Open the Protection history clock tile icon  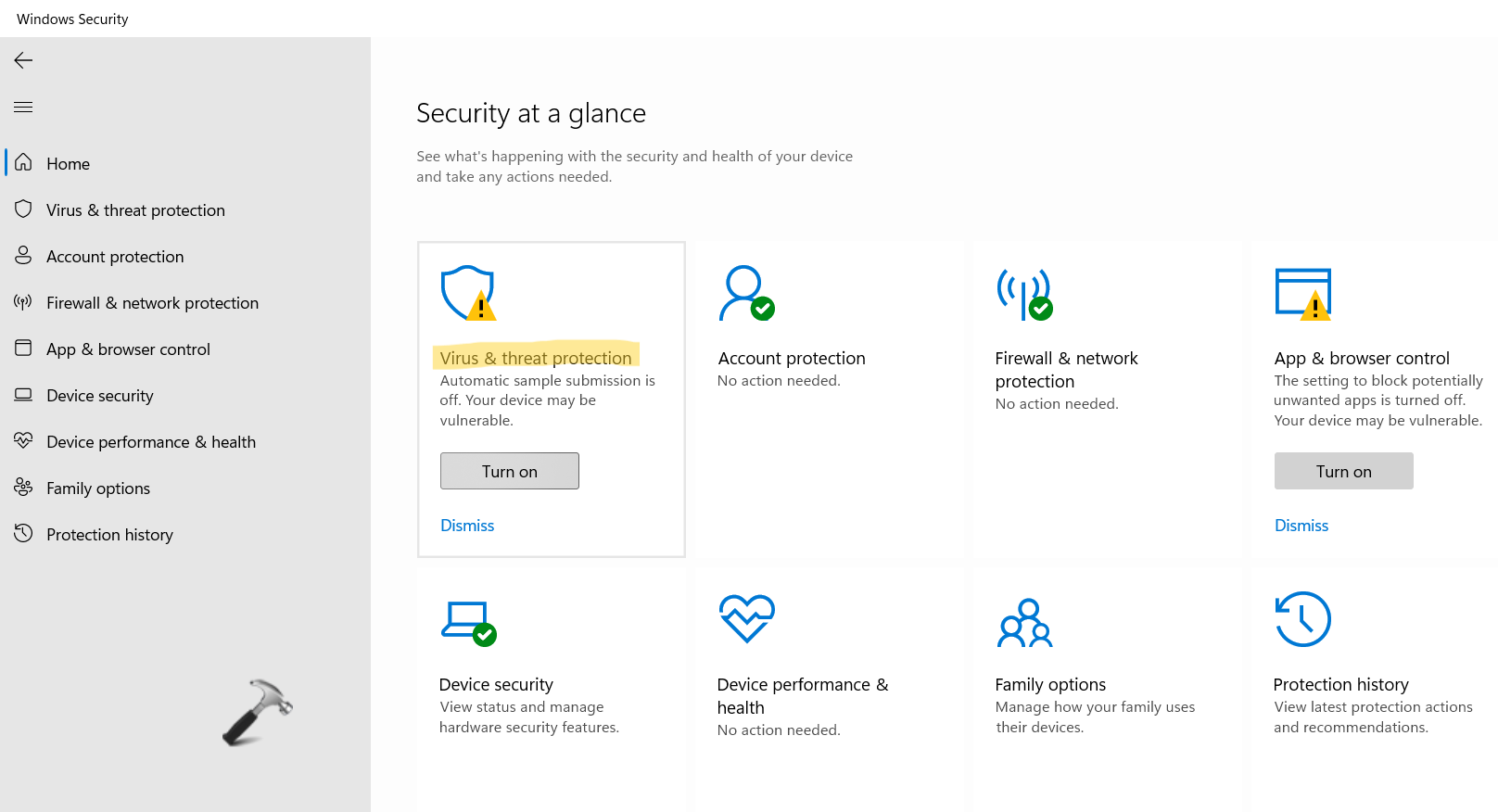pos(1302,619)
